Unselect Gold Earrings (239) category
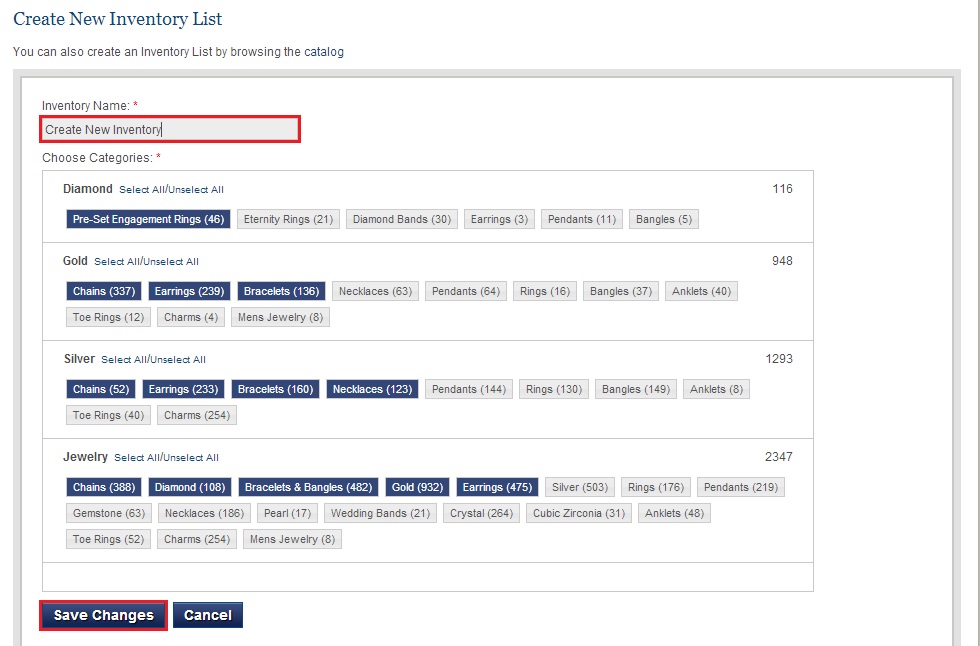980x646 pixels. (189, 291)
